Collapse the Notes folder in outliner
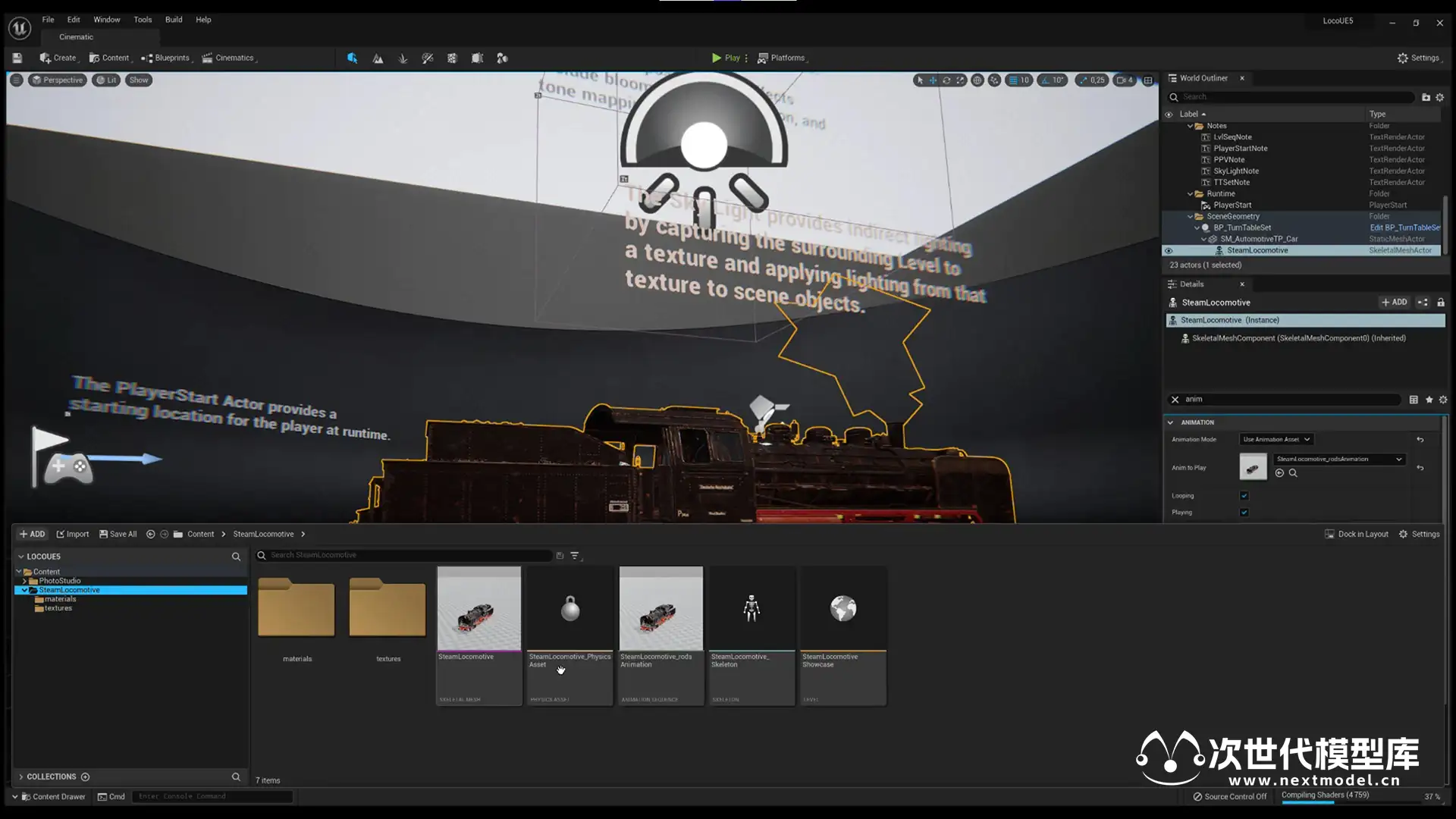The height and width of the screenshot is (819, 1456). 1190,126
